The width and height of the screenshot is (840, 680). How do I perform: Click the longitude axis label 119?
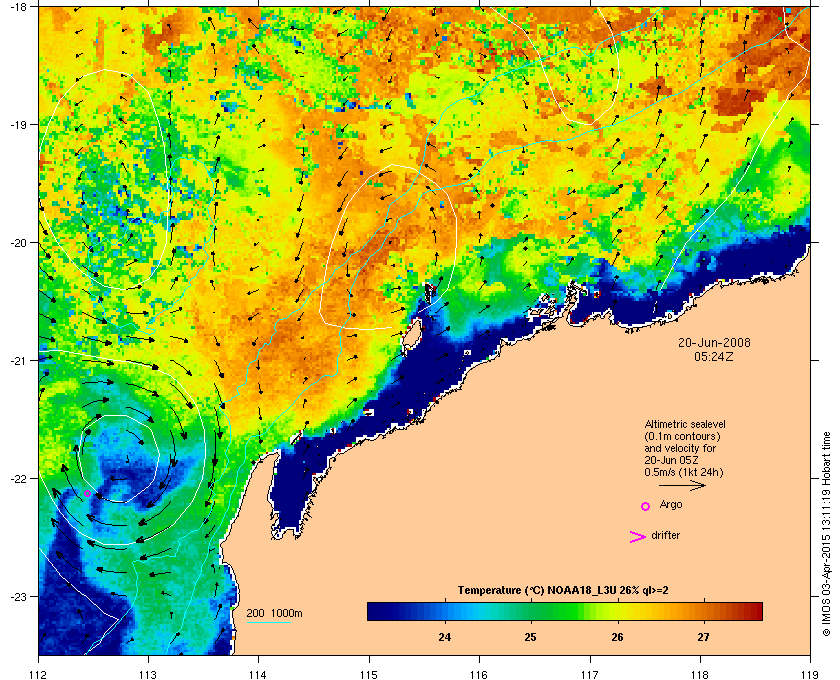[x=810, y=674]
